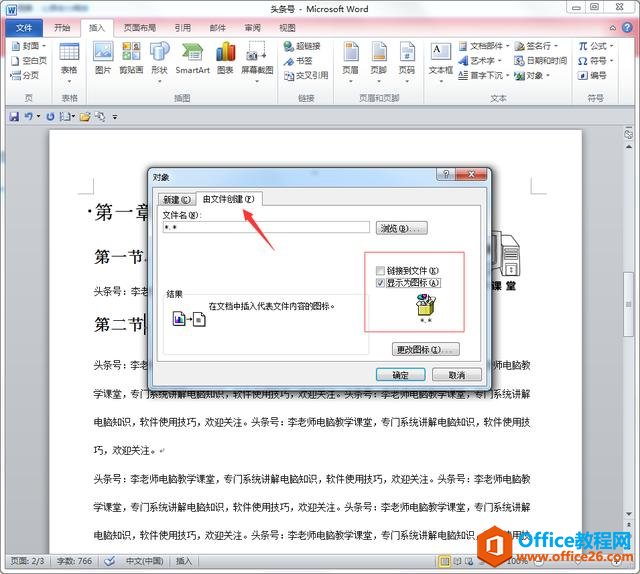
Task: Open Customize Quick Access Toolbar dropdown
Action: [x=115, y=117]
